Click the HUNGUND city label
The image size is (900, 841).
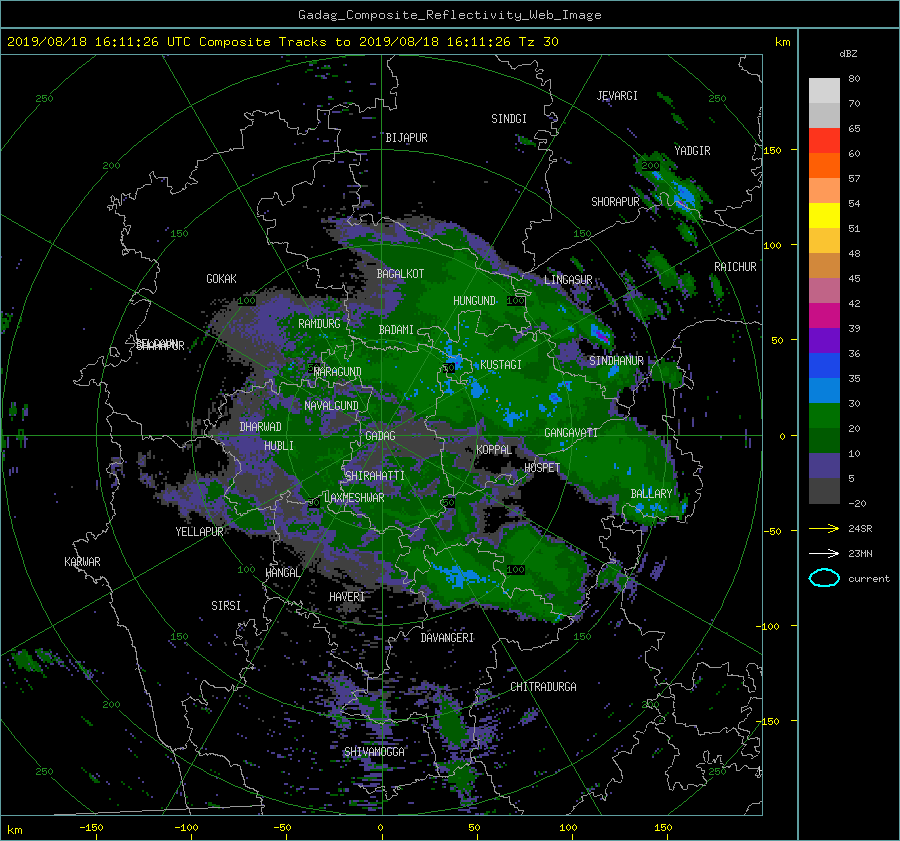click(474, 301)
